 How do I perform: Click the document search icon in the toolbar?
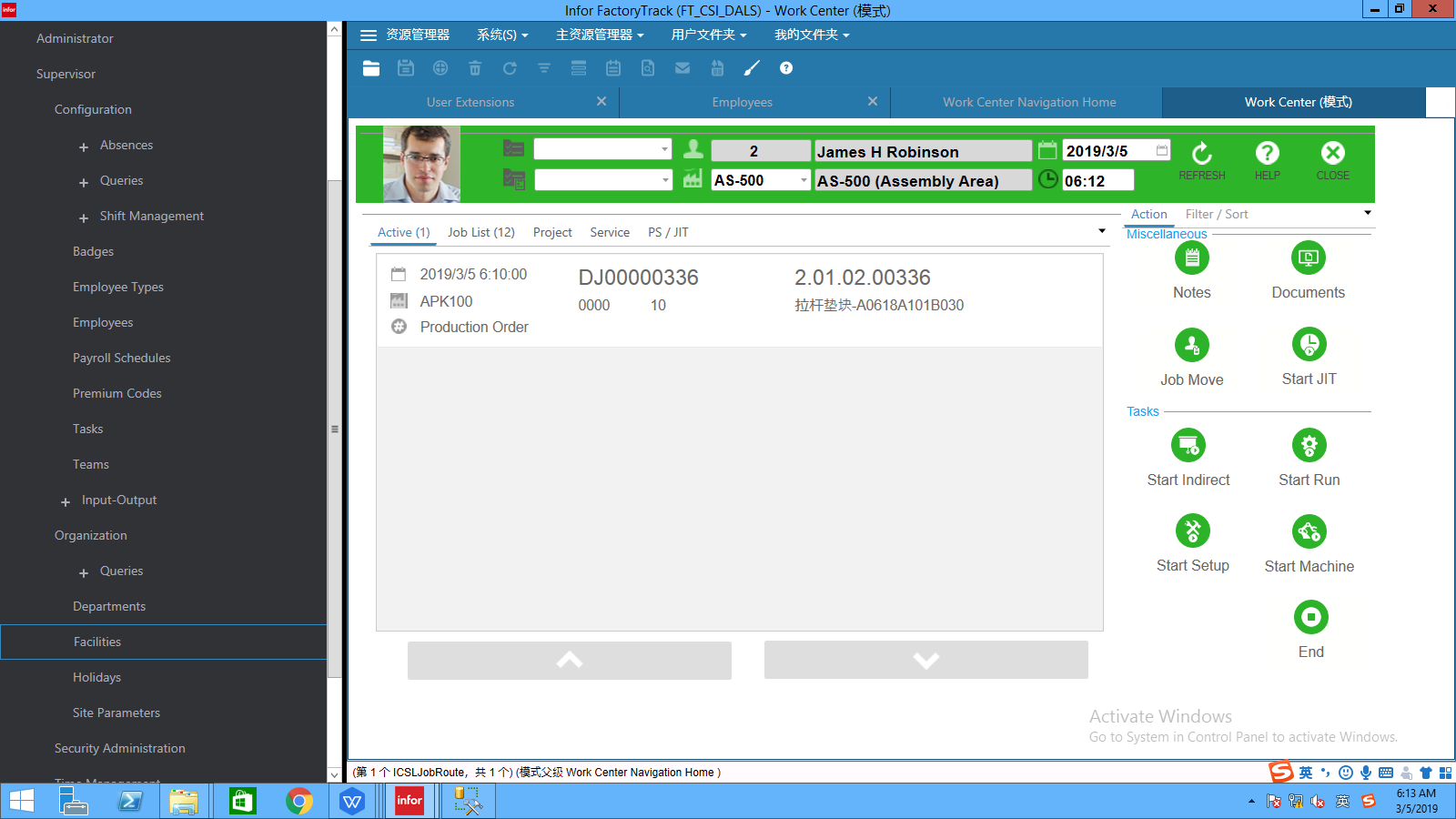pyautogui.click(x=648, y=68)
